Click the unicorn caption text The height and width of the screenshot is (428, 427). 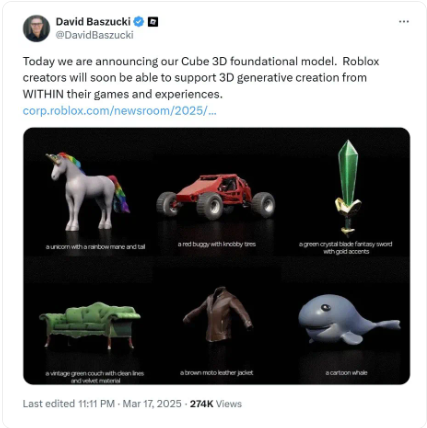pos(95,247)
